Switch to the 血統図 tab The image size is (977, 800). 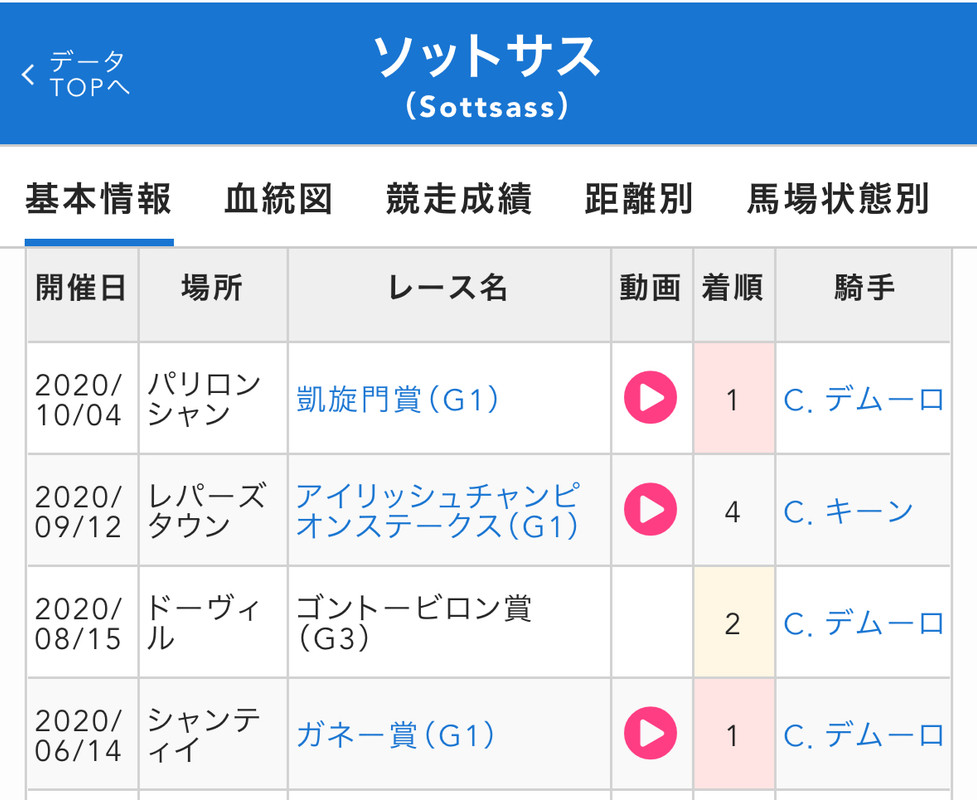[x=278, y=199]
